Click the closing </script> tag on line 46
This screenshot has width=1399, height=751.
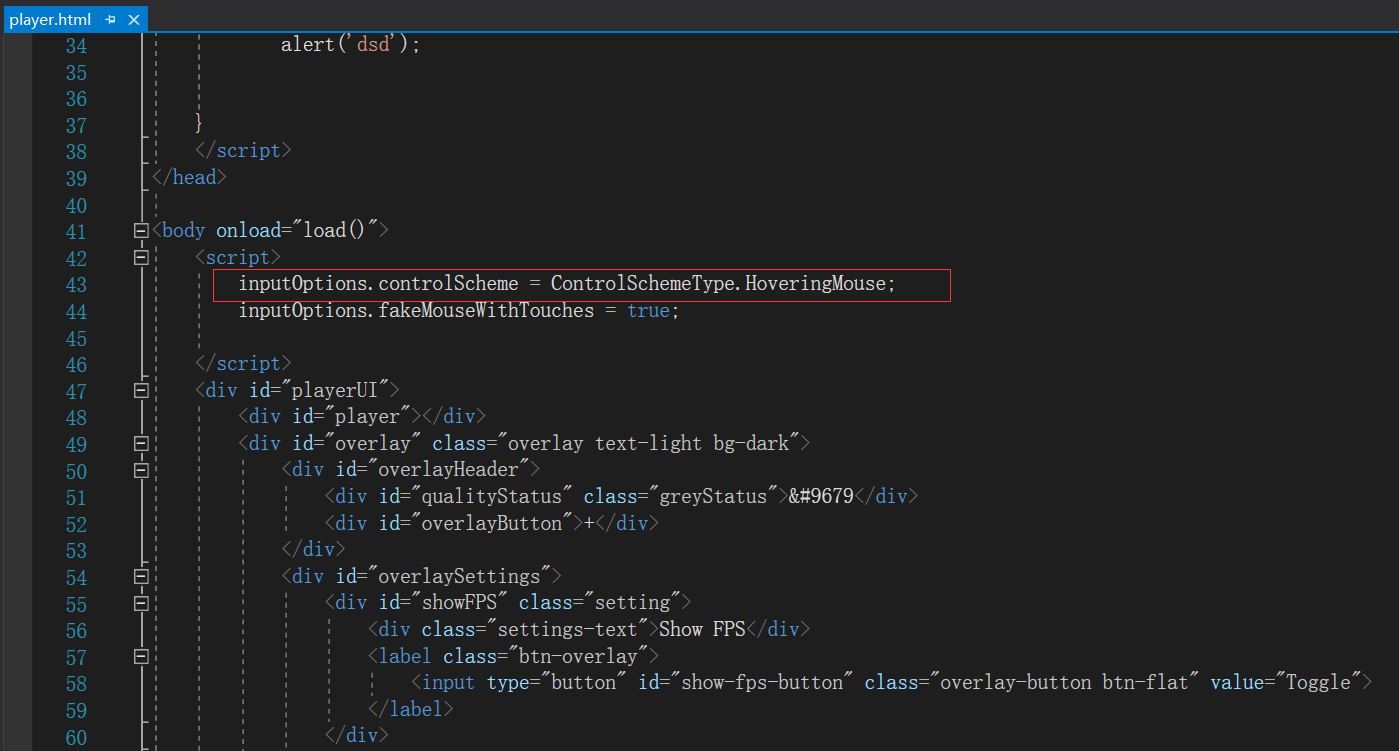point(243,363)
